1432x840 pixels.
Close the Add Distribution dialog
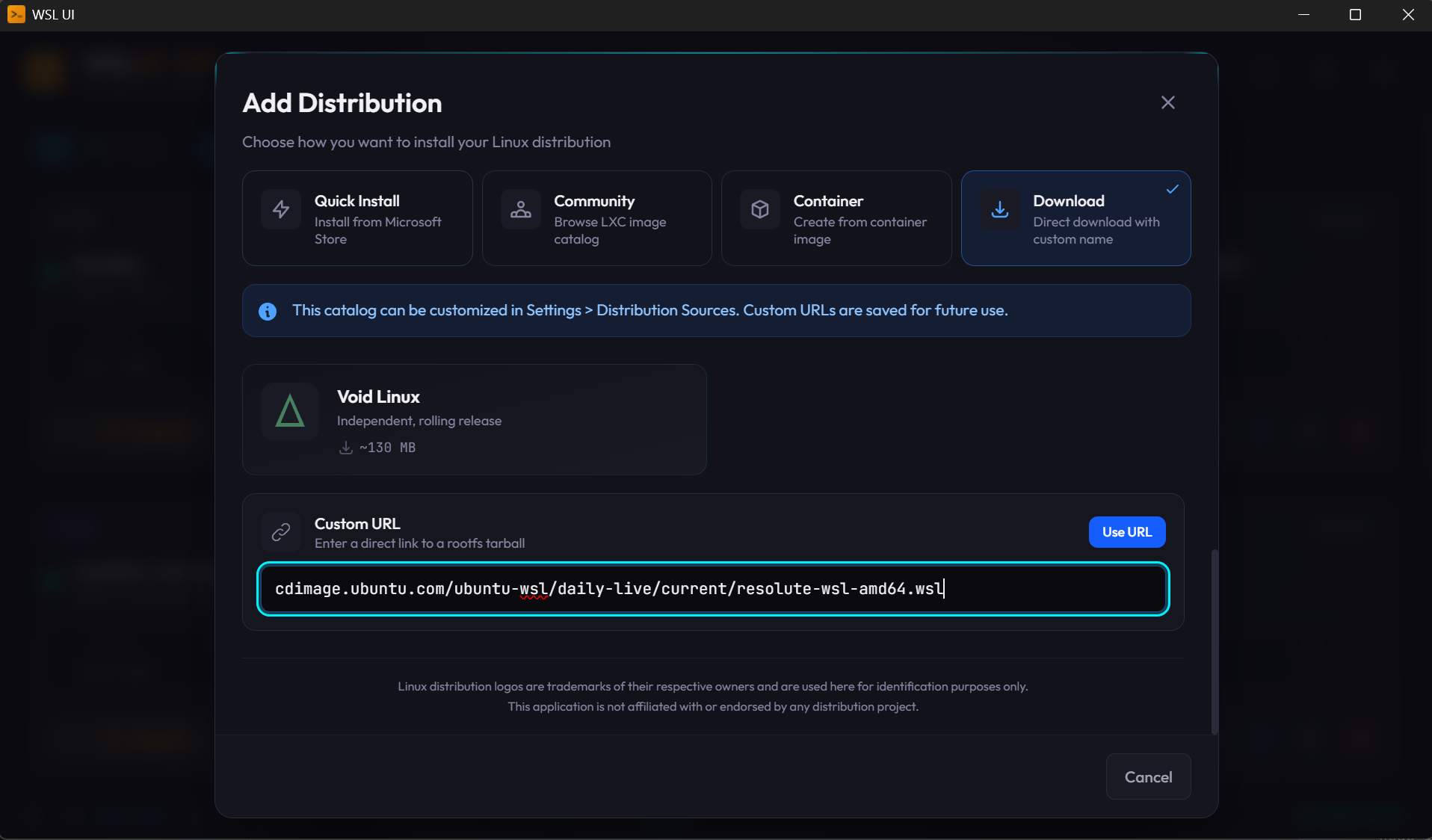pos(1167,102)
